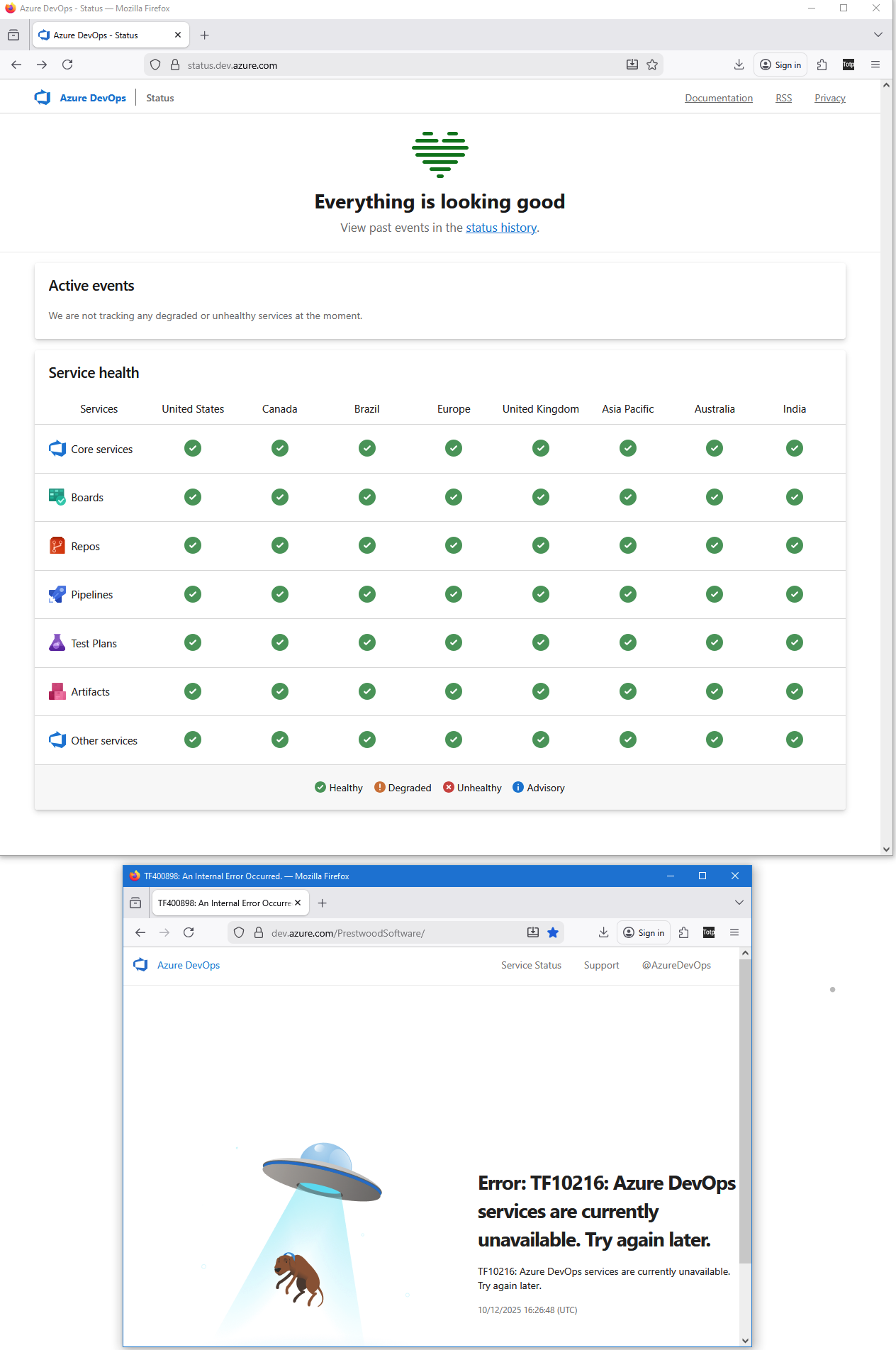
Task: Close the TF400898 error tab
Action: [298, 903]
